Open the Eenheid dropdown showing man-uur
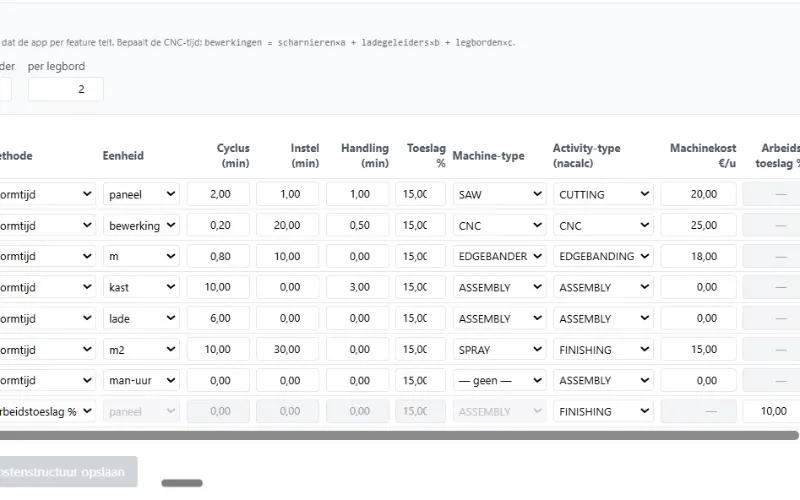800x500 pixels. coord(141,381)
